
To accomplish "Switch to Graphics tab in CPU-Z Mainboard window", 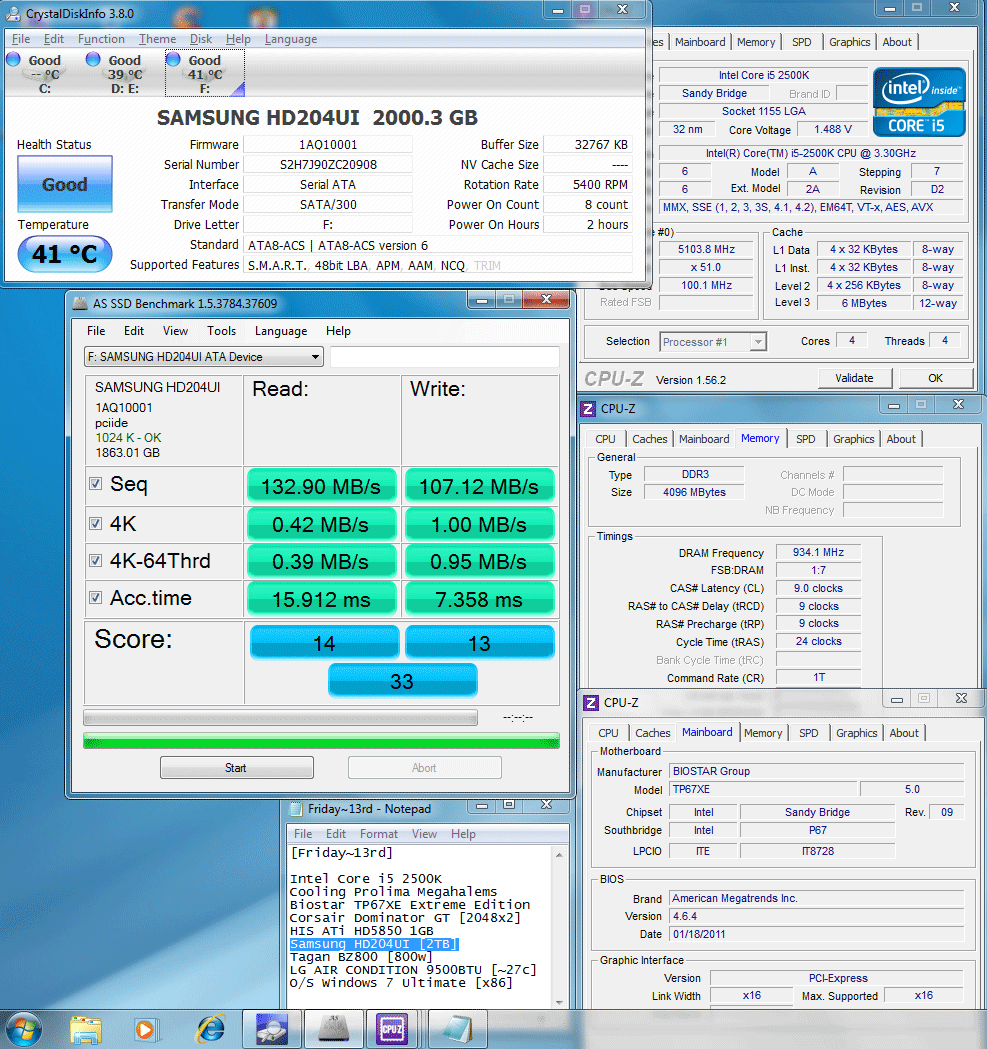I will pos(857,733).
